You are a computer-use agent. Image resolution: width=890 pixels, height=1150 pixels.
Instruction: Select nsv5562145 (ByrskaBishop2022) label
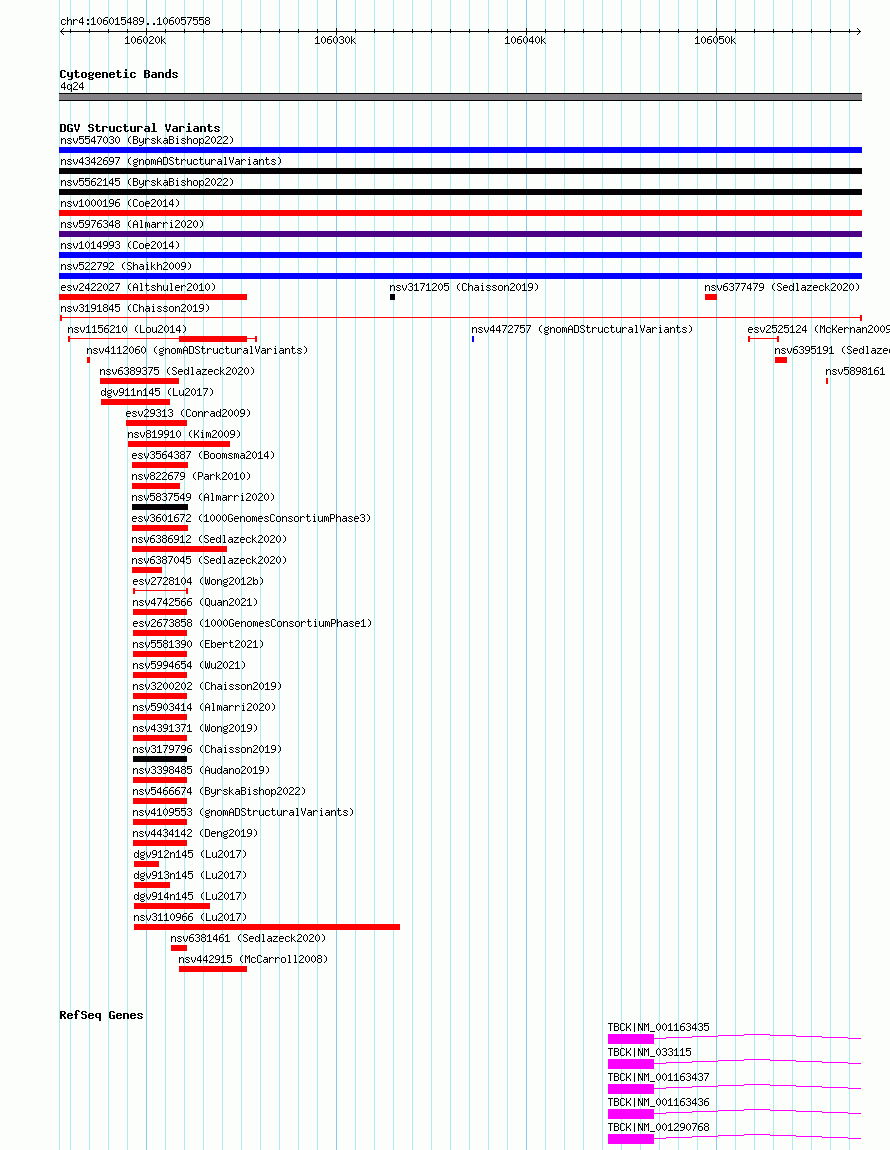(147, 182)
